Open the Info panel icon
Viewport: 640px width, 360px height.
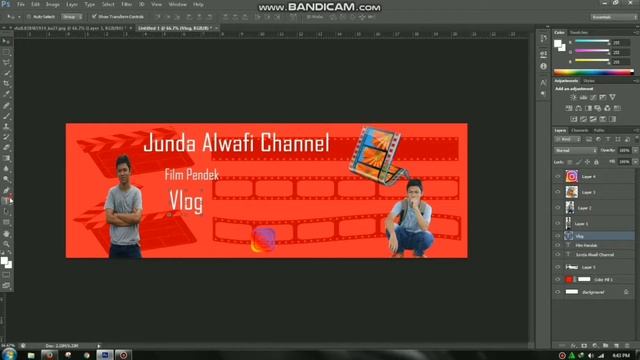click(543, 66)
